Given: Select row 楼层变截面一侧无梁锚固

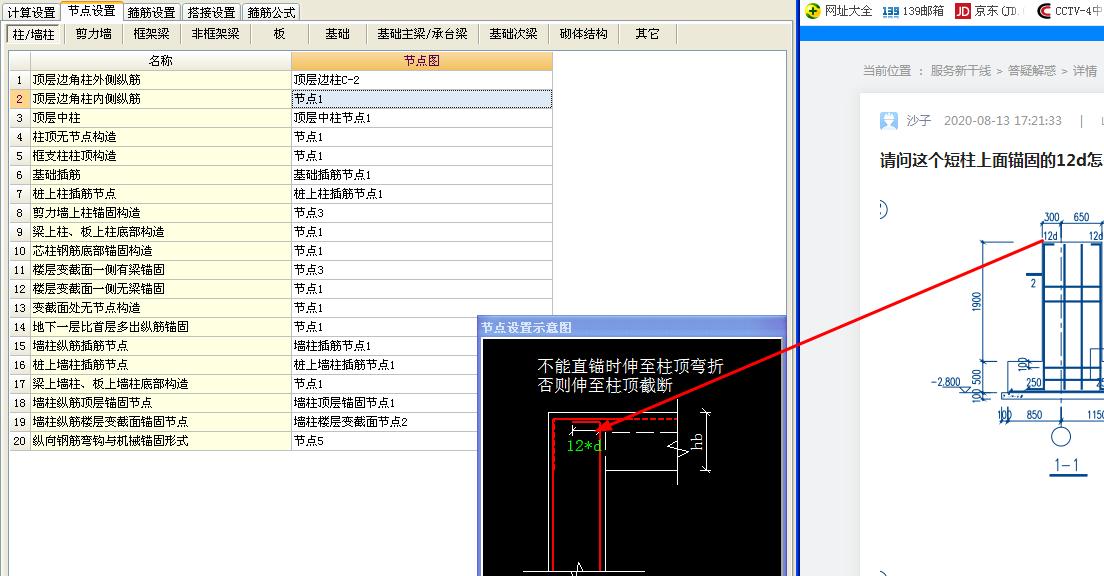Looking at the screenshot, I should click(161, 289).
